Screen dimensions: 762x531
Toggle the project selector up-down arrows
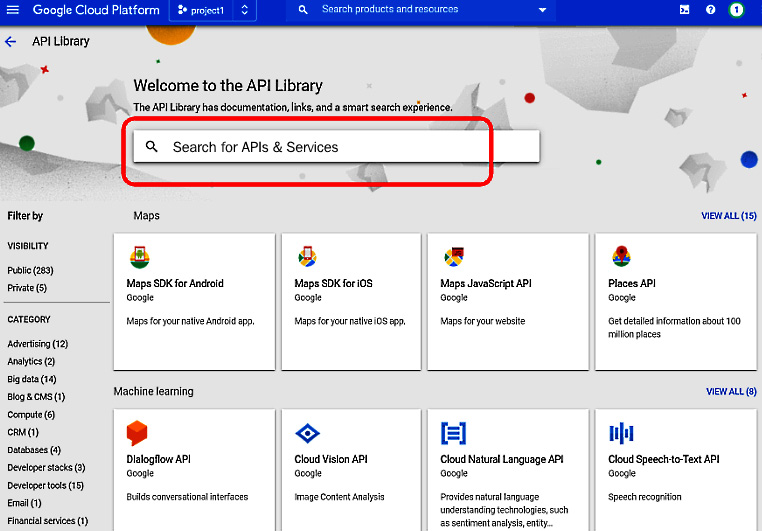click(244, 10)
